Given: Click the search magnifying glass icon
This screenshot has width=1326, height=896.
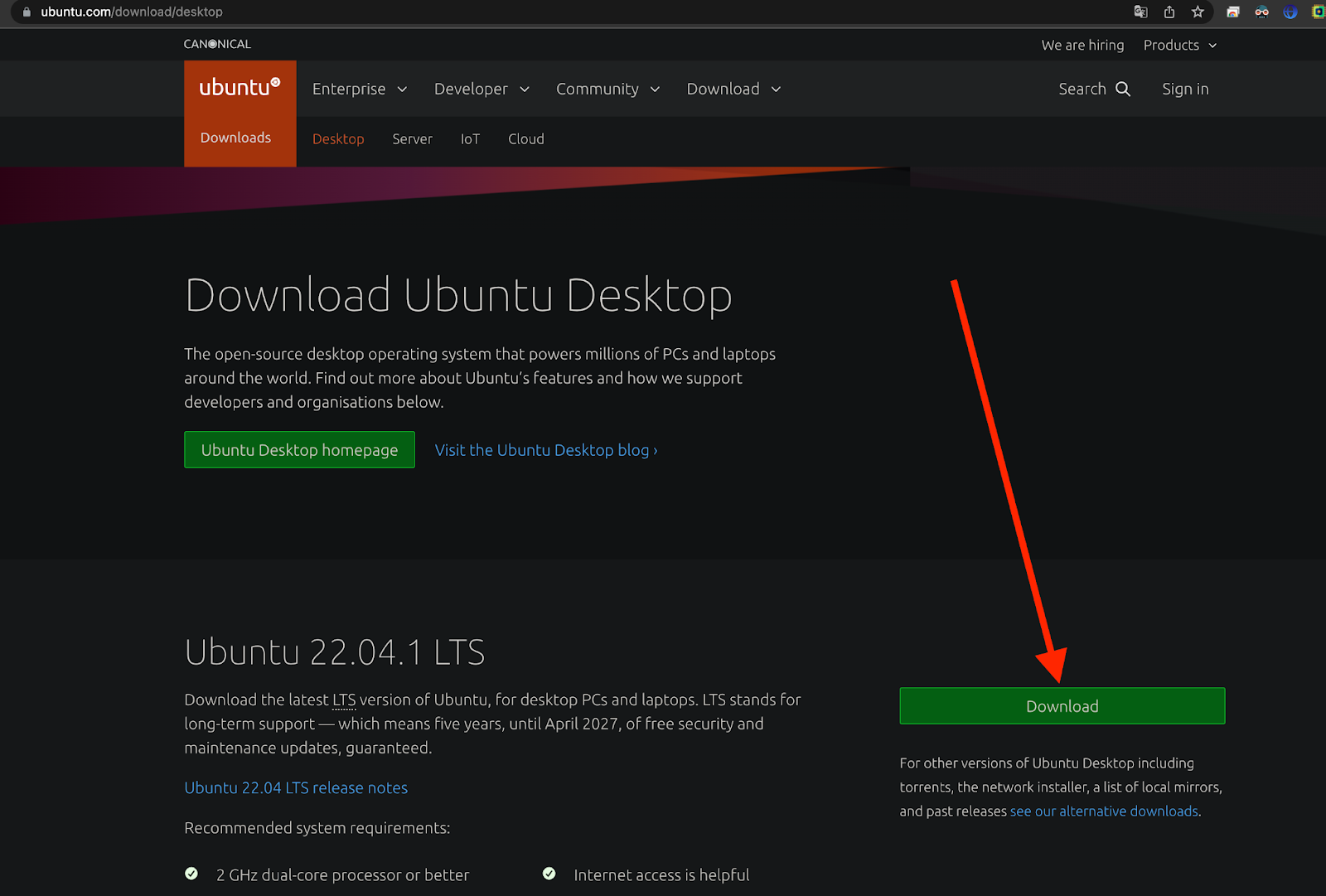Looking at the screenshot, I should tap(1123, 89).
